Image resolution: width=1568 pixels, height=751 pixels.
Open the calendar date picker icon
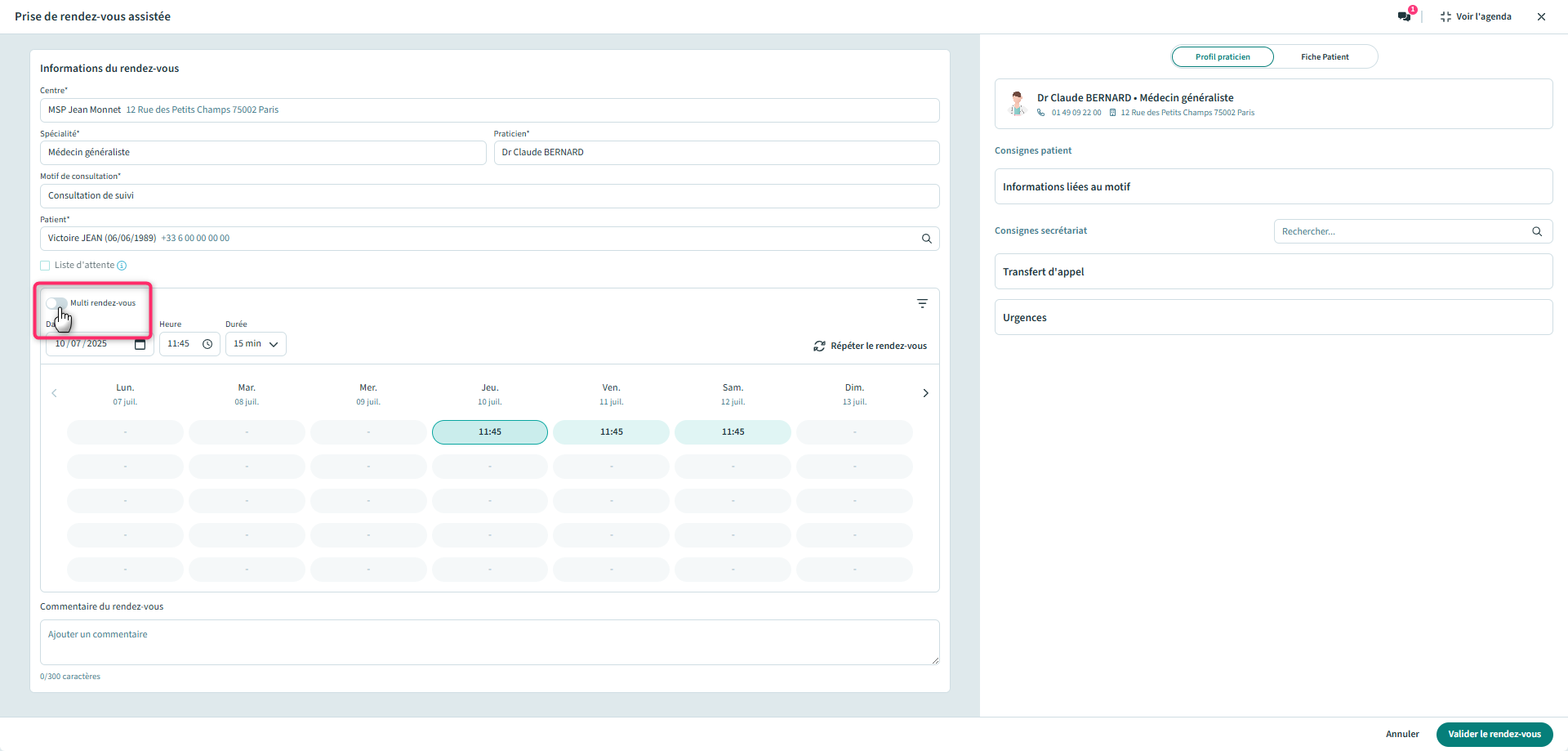140,344
